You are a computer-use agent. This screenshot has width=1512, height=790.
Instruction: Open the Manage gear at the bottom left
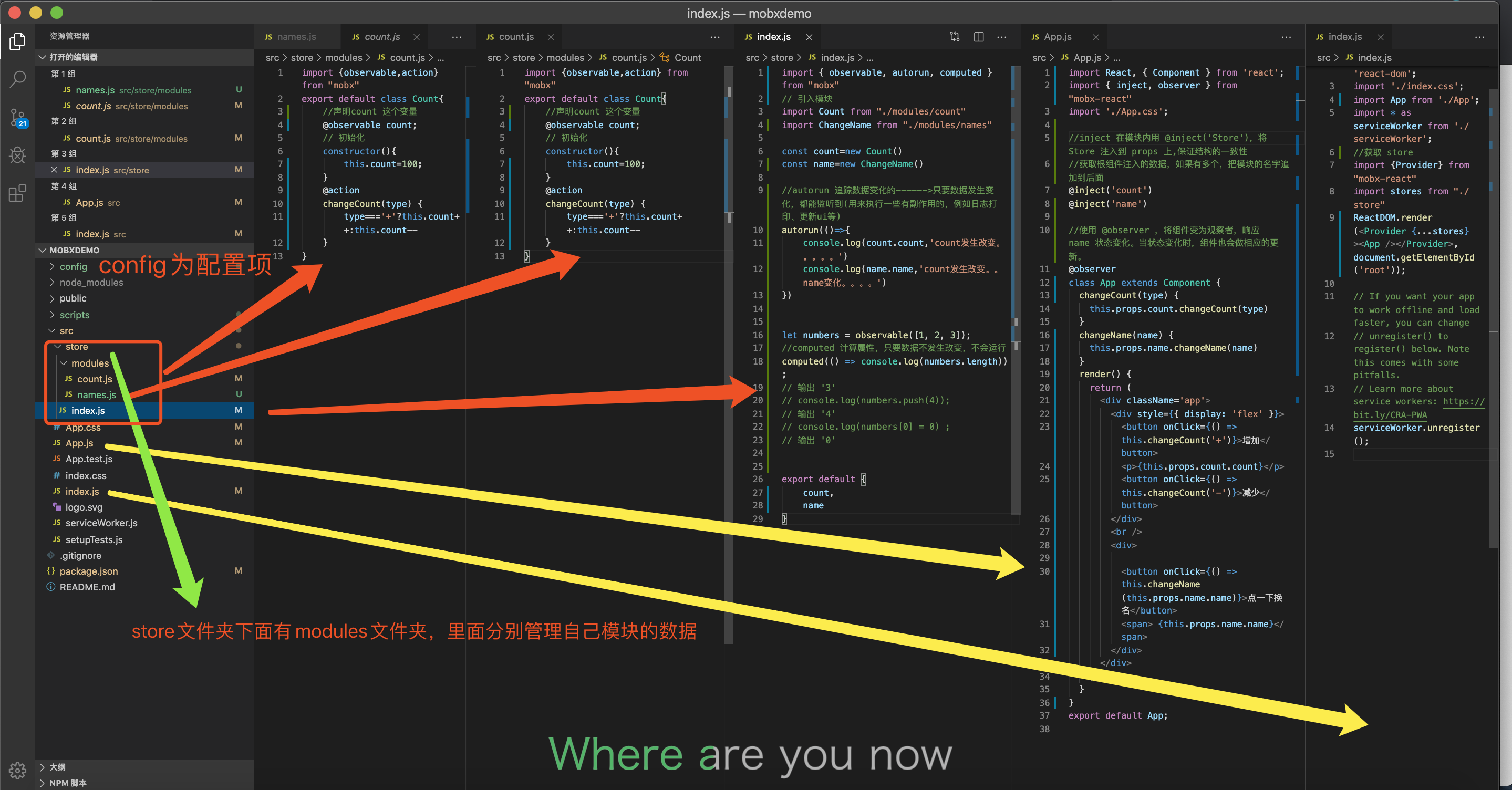(18, 771)
